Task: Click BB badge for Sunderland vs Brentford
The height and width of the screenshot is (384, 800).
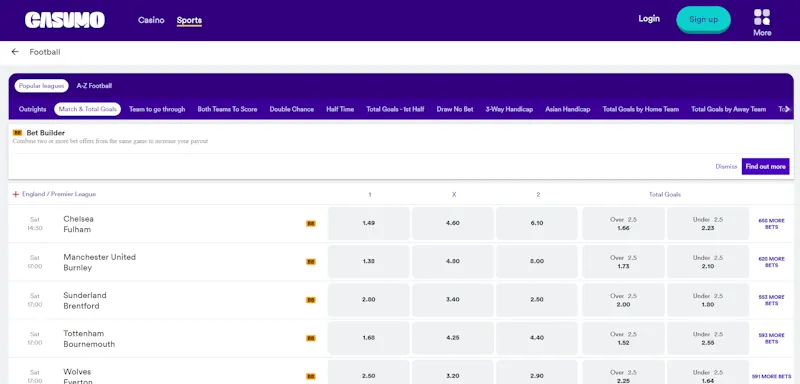Action: pos(311,300)
